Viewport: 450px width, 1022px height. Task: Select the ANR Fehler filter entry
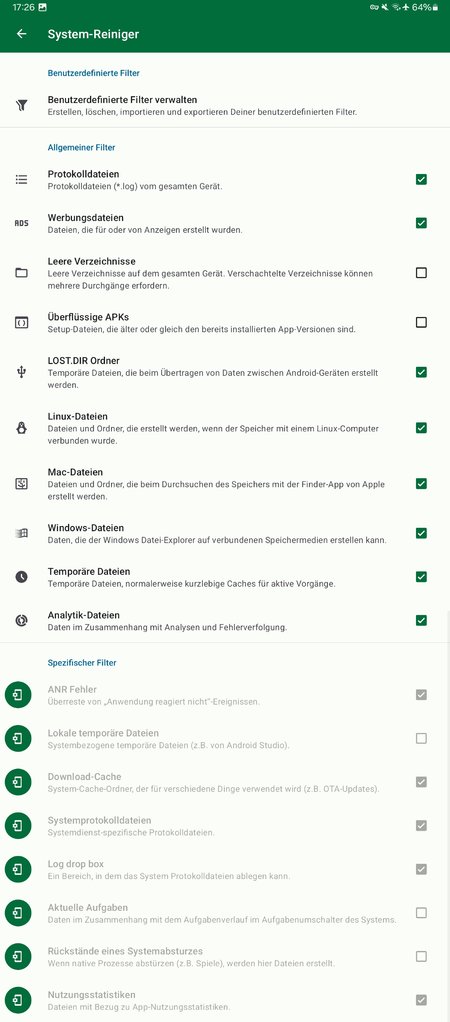click(225, 695)
